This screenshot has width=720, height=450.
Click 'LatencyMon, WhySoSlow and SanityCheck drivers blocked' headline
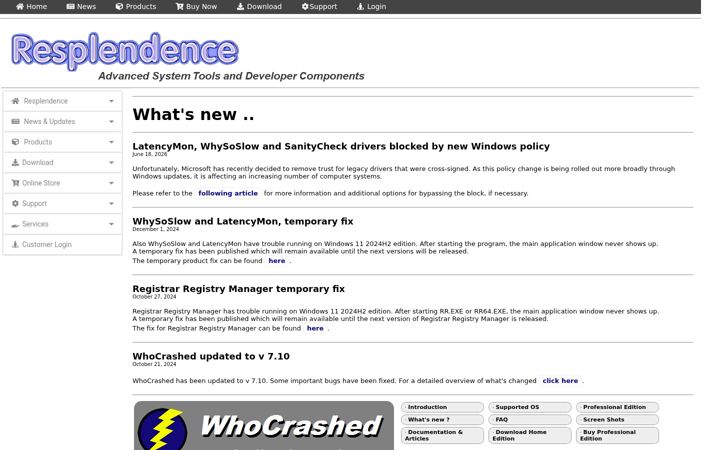[341, 146]
